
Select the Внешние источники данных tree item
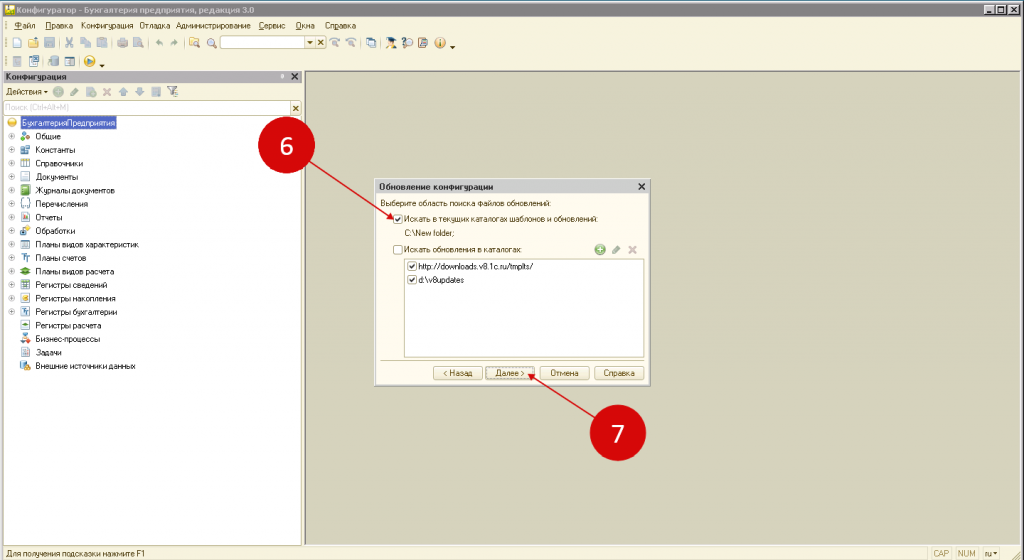86,366
